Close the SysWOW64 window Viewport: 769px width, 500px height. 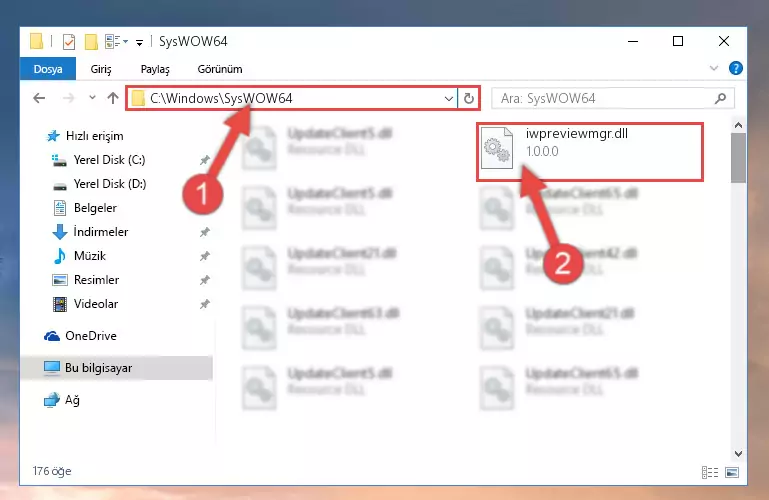click(x=724, y=41)
